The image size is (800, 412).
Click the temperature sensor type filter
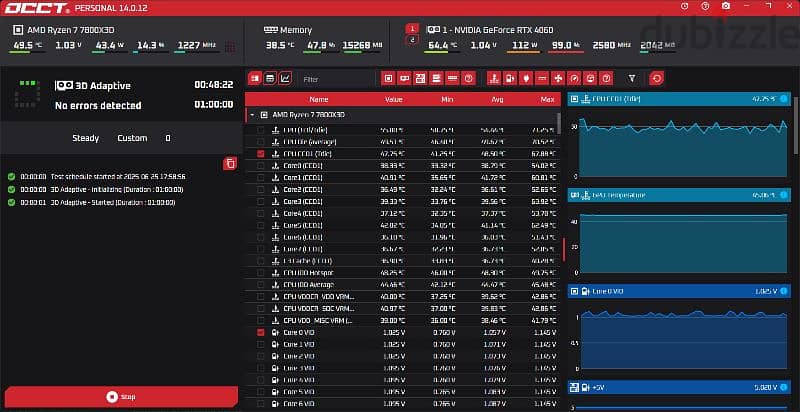tap(493, 79)
